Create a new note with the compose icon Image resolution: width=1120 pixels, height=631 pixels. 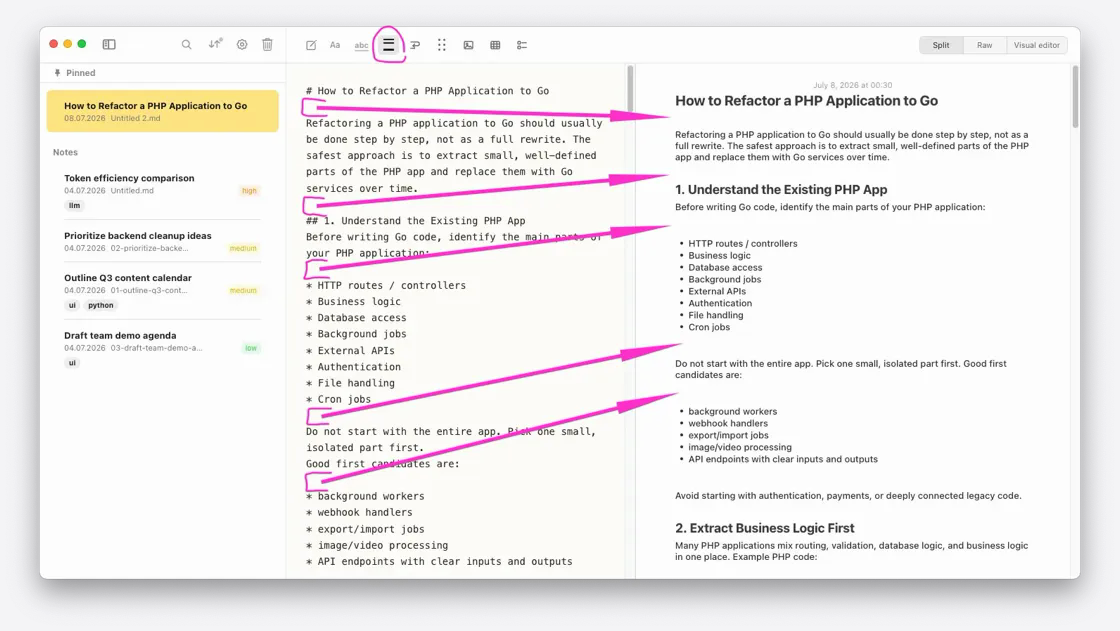pos(311,45)
